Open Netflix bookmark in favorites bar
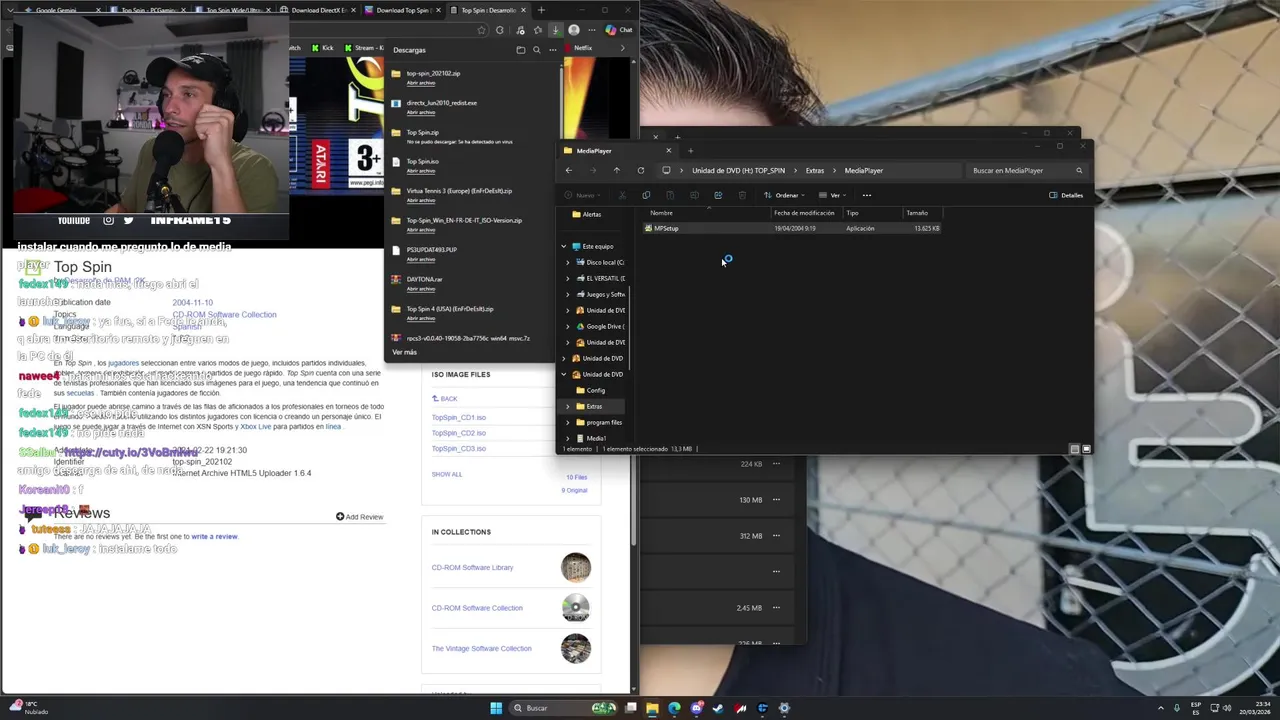 point(579,48)
